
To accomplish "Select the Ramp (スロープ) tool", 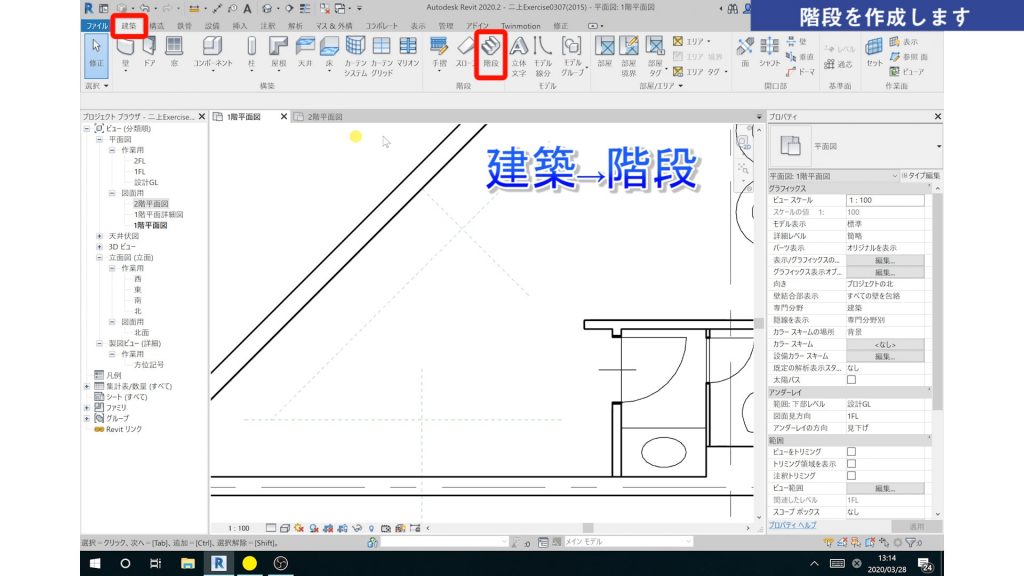I will (x=466, y=47).
